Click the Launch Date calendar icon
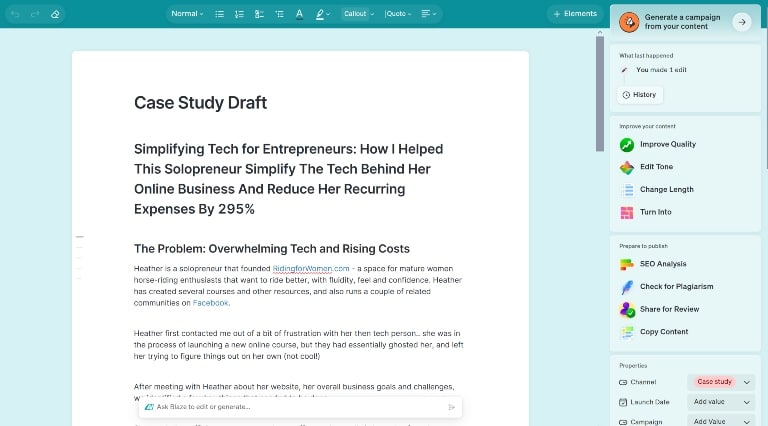The image size is (768, 426). (x=623, y=402)
